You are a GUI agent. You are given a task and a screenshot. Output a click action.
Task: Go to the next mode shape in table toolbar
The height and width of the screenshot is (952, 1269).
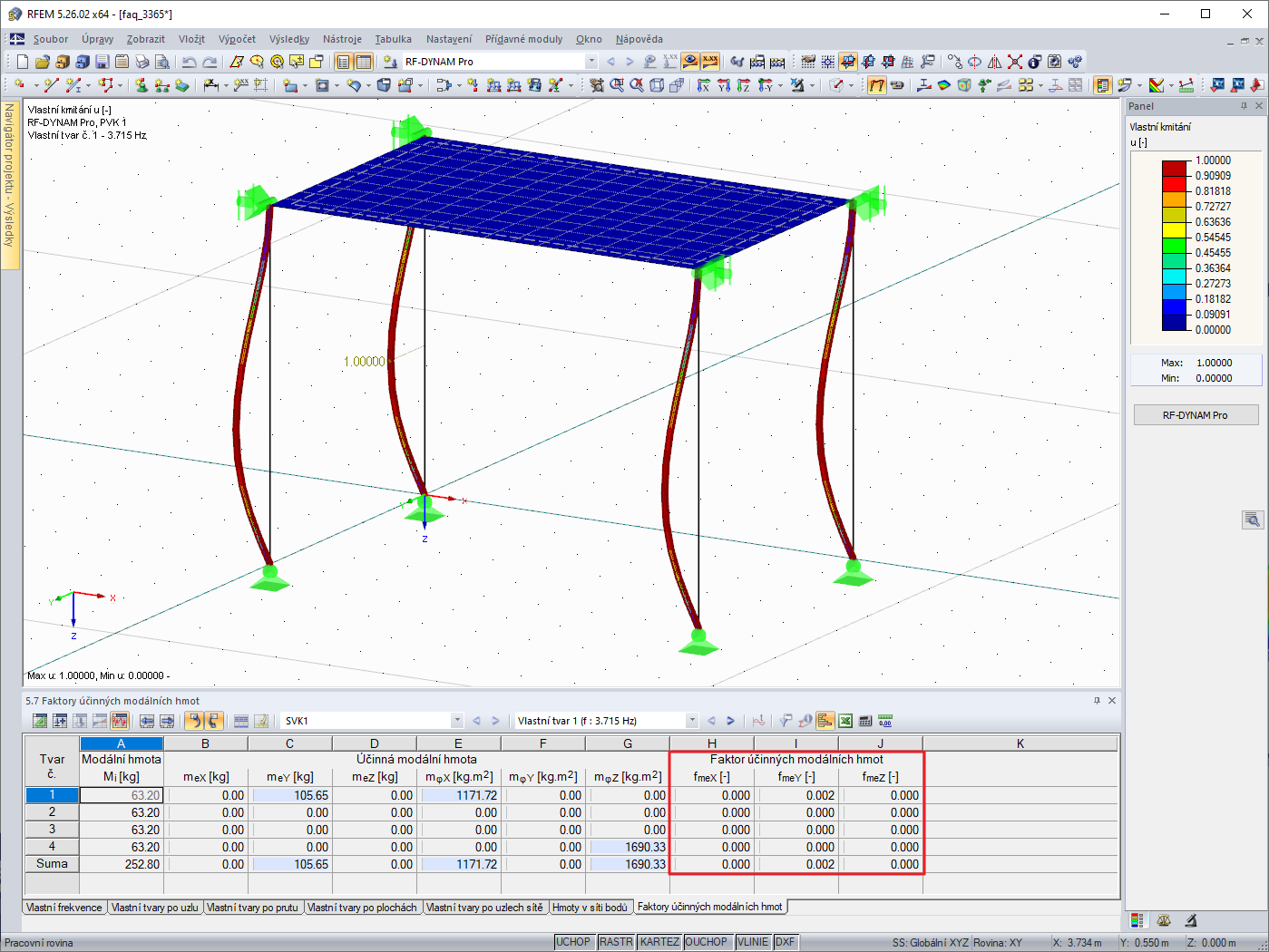pos(730,721)
